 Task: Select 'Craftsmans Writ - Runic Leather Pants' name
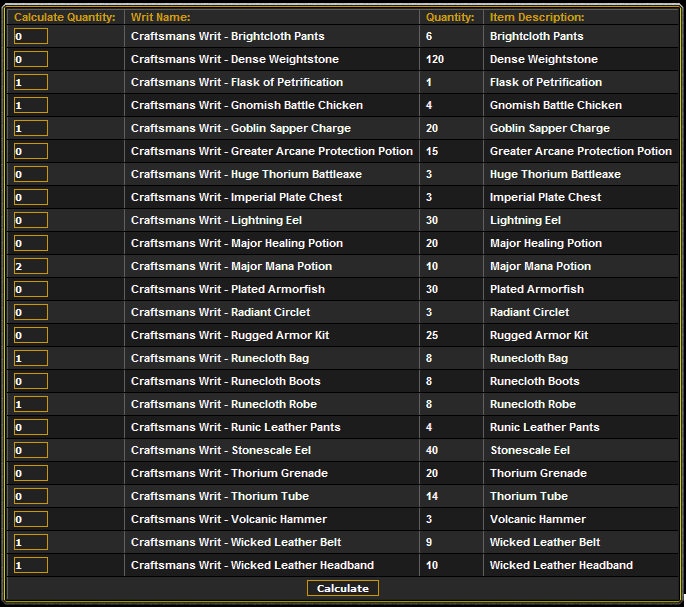(235, 427)
